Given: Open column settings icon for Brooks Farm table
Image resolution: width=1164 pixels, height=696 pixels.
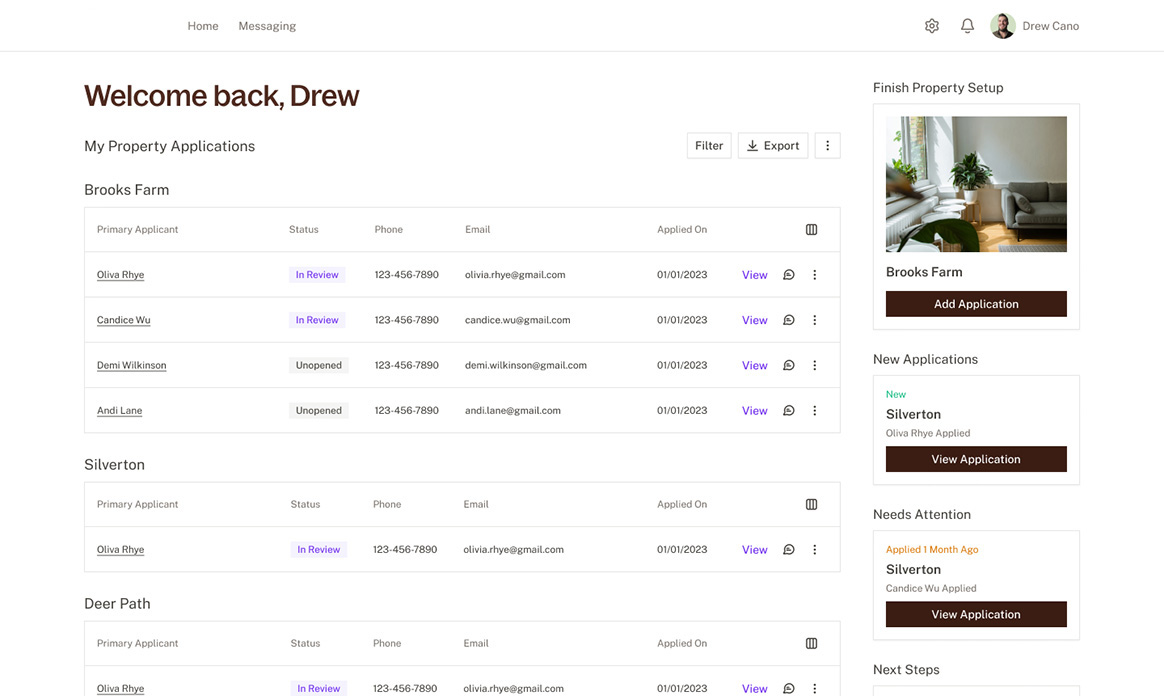Looking at the screenshot, I should pyautogui.click(x=811, y=230).
